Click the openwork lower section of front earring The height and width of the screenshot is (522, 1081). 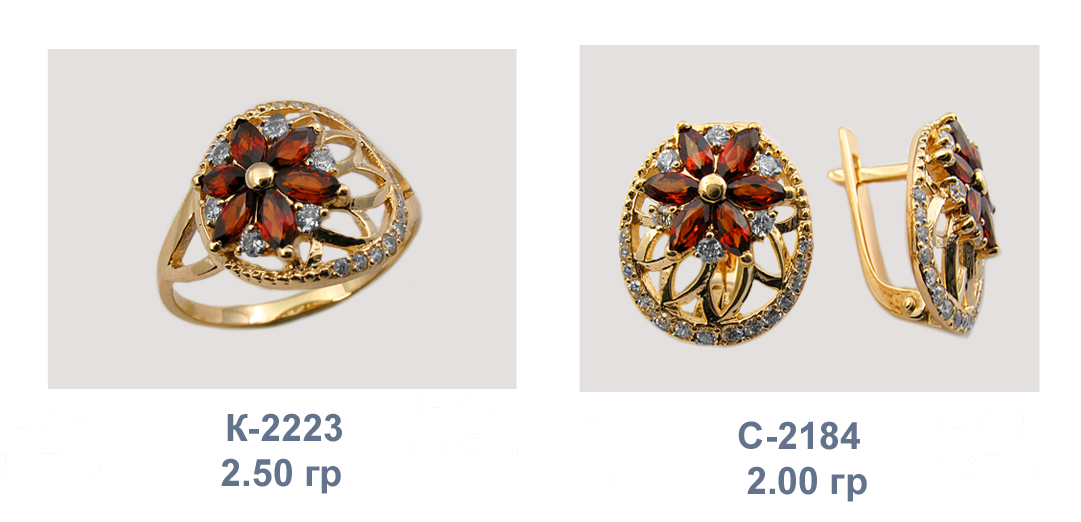pos(717,290)
